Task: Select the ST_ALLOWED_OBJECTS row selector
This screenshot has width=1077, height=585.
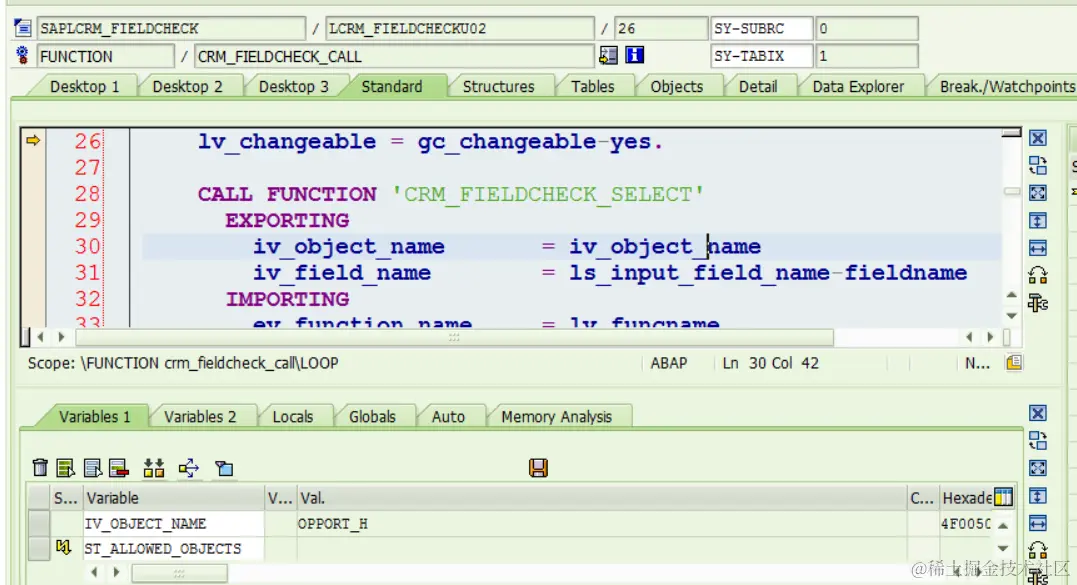Action: (x=39, y=548)
